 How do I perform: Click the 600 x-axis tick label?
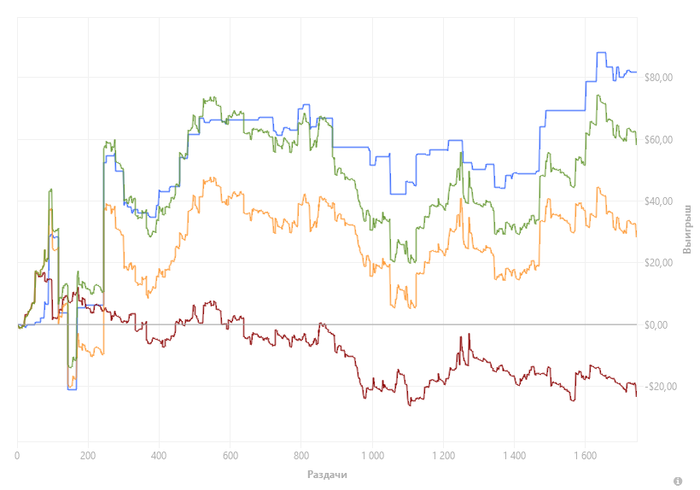point(230,456)
